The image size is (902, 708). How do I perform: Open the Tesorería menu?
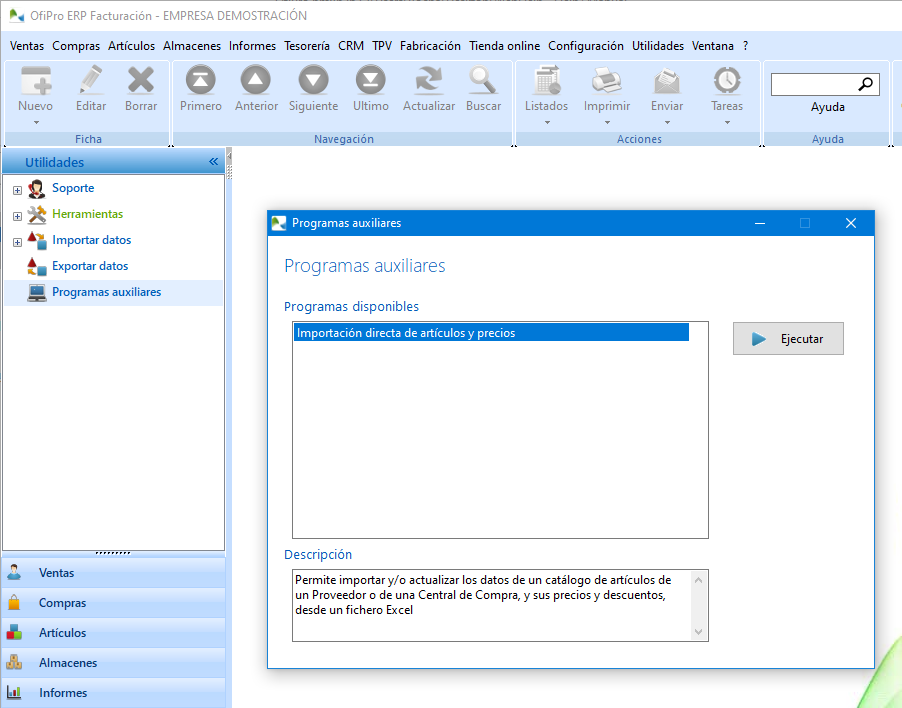point(306,46)
